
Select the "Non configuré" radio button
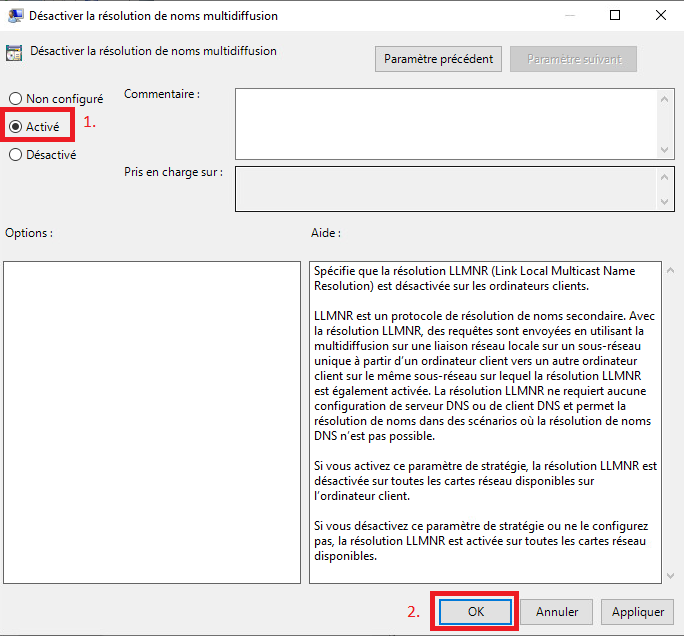16,99
